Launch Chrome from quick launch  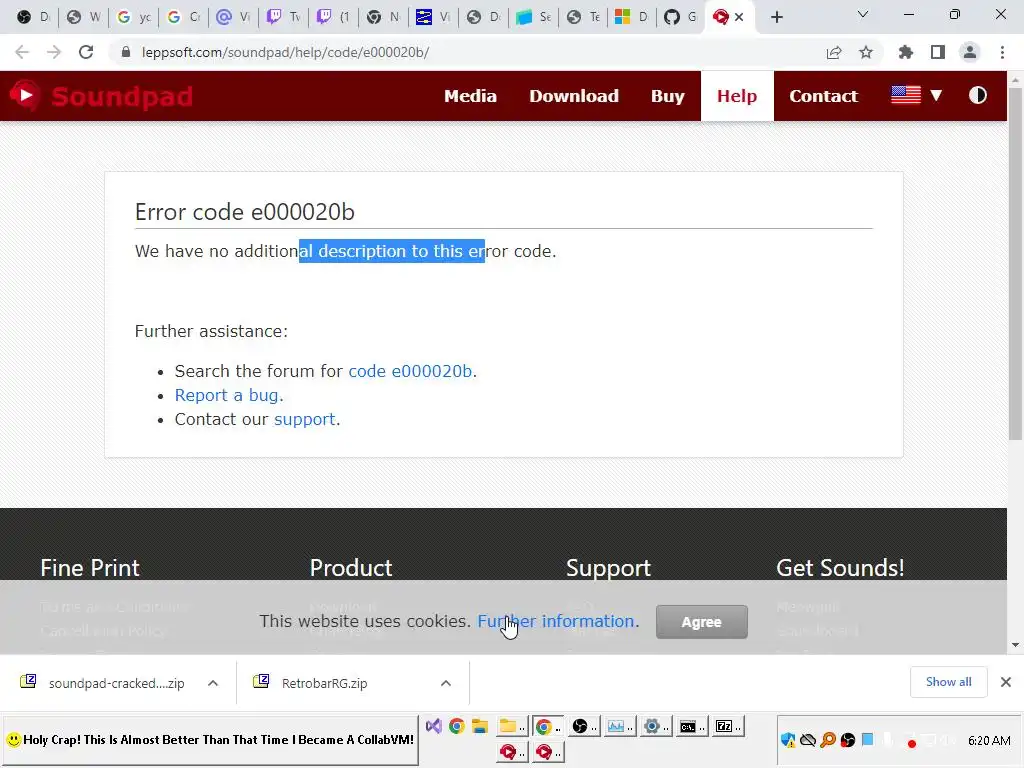click(456, 726)
